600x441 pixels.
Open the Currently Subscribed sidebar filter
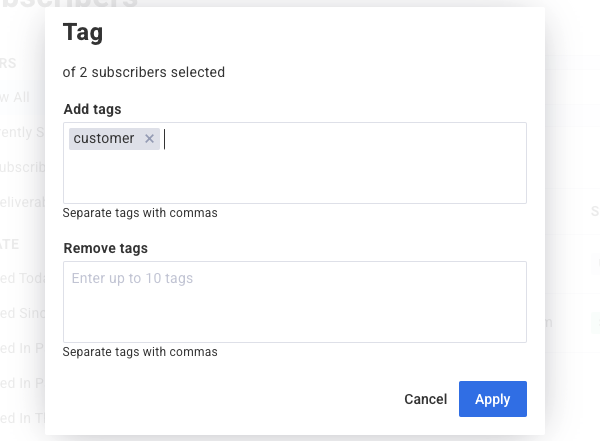22,132
